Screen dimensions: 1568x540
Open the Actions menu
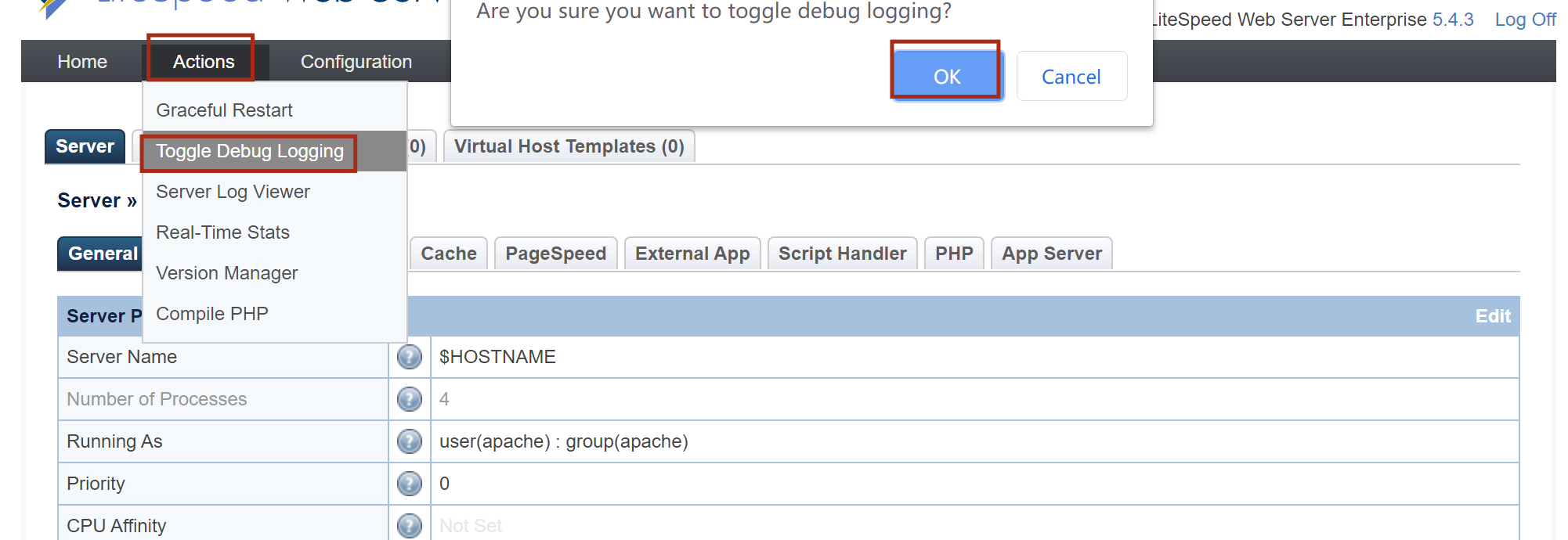coord(203,62)
